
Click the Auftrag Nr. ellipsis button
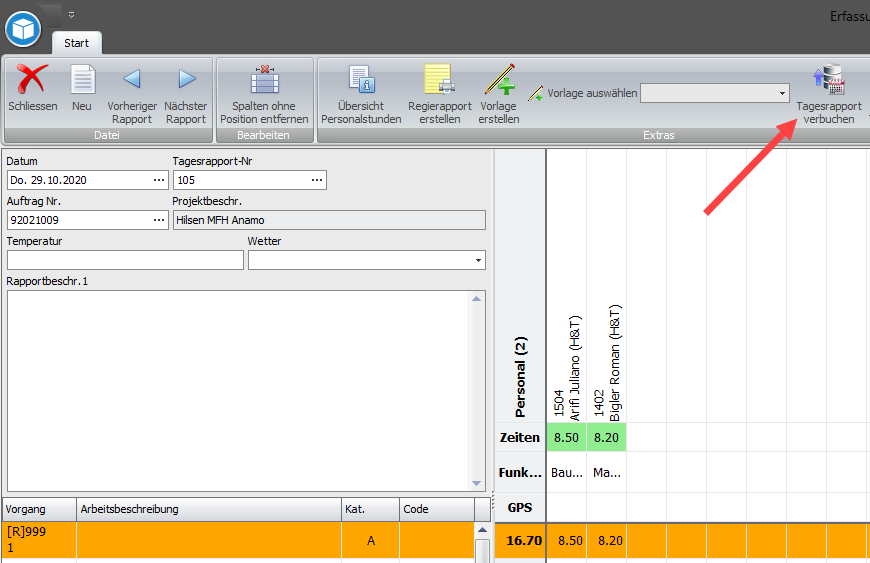159,220
